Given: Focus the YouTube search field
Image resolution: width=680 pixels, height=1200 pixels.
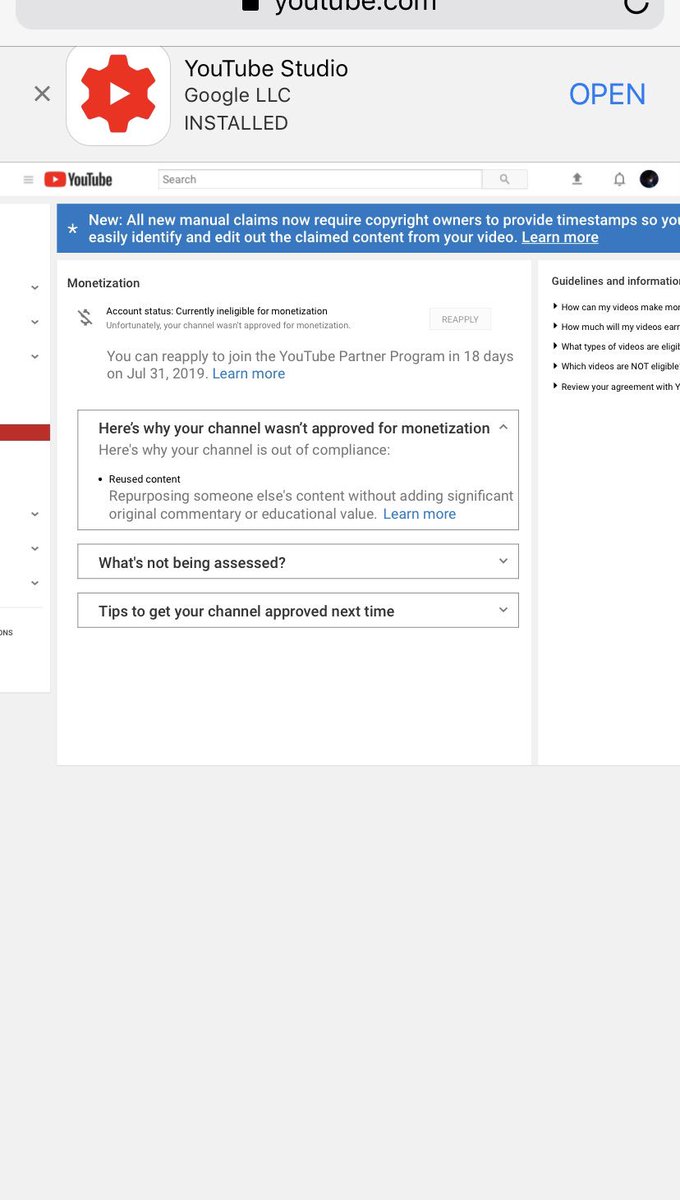Looking at the screenshot, I should [320, 179].
